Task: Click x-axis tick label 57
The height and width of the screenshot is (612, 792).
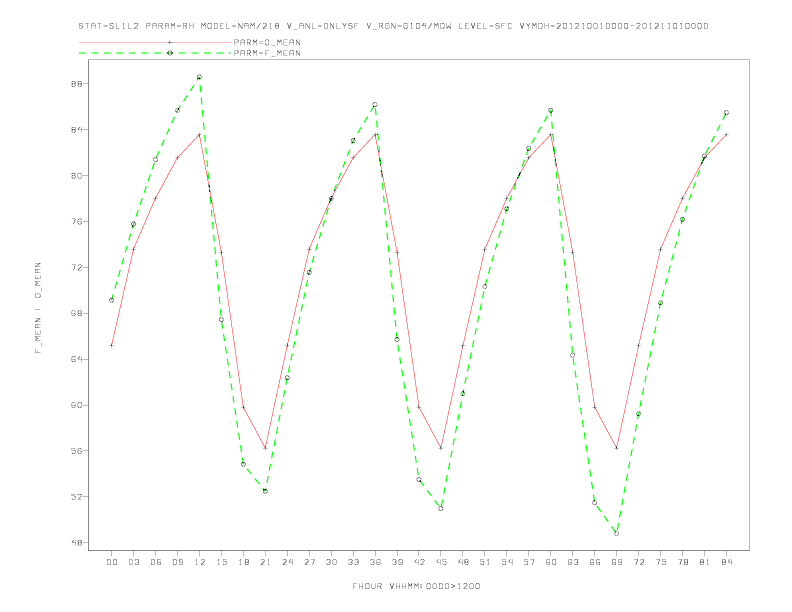Action: tap(529, 562)
